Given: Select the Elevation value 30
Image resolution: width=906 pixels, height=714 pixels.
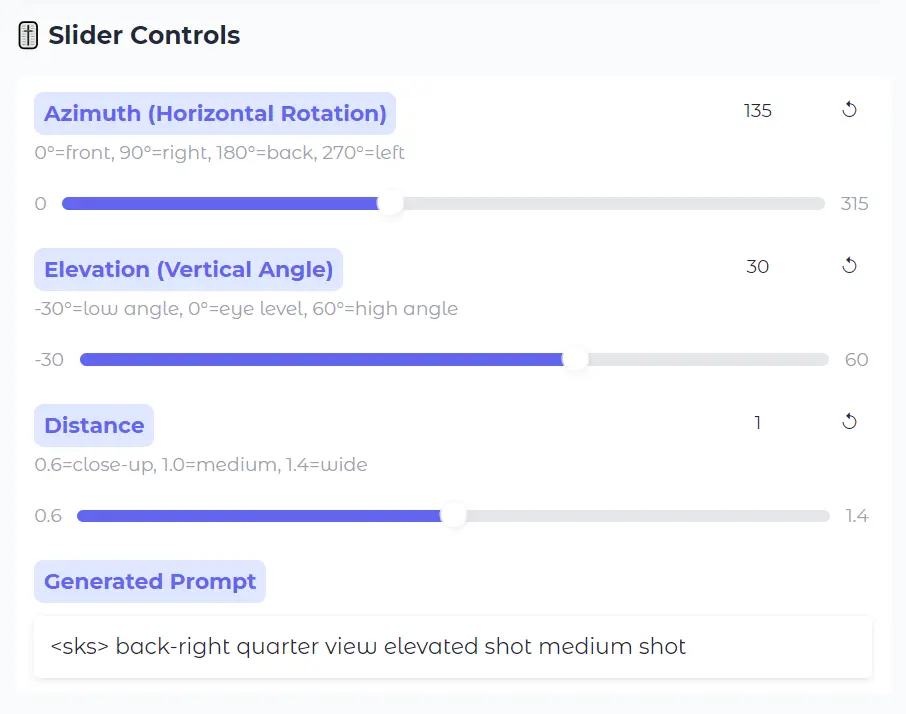Looking at the screenshot, I should tap(758, 266).
